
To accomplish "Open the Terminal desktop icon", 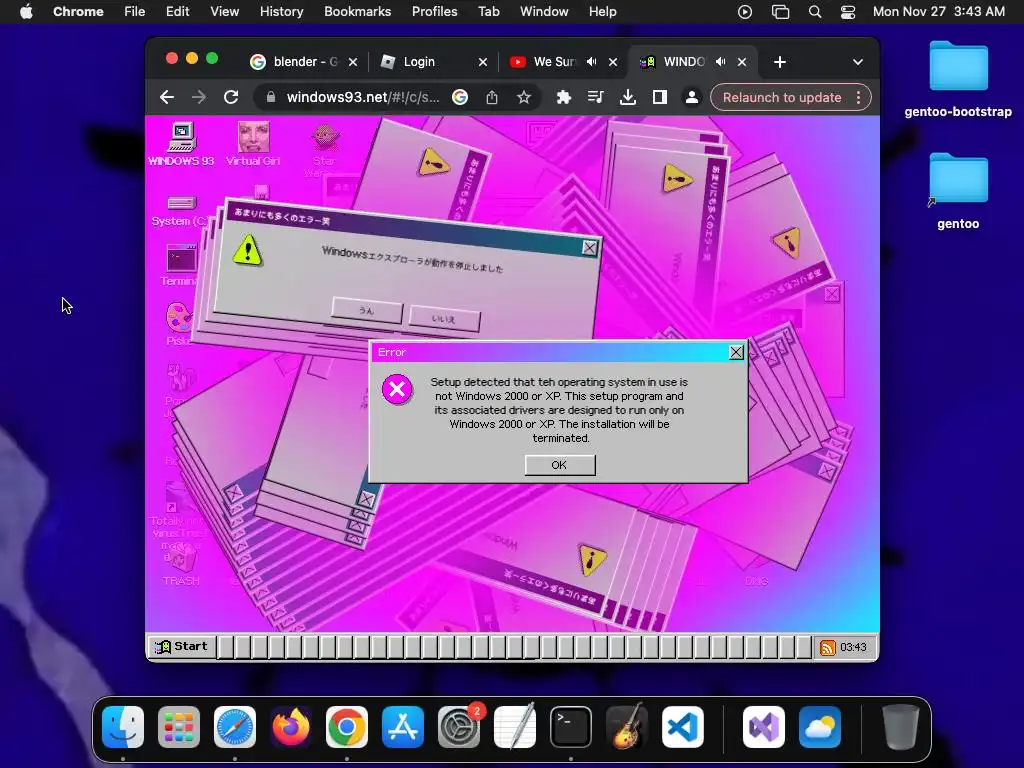I will tap(180, 265).
